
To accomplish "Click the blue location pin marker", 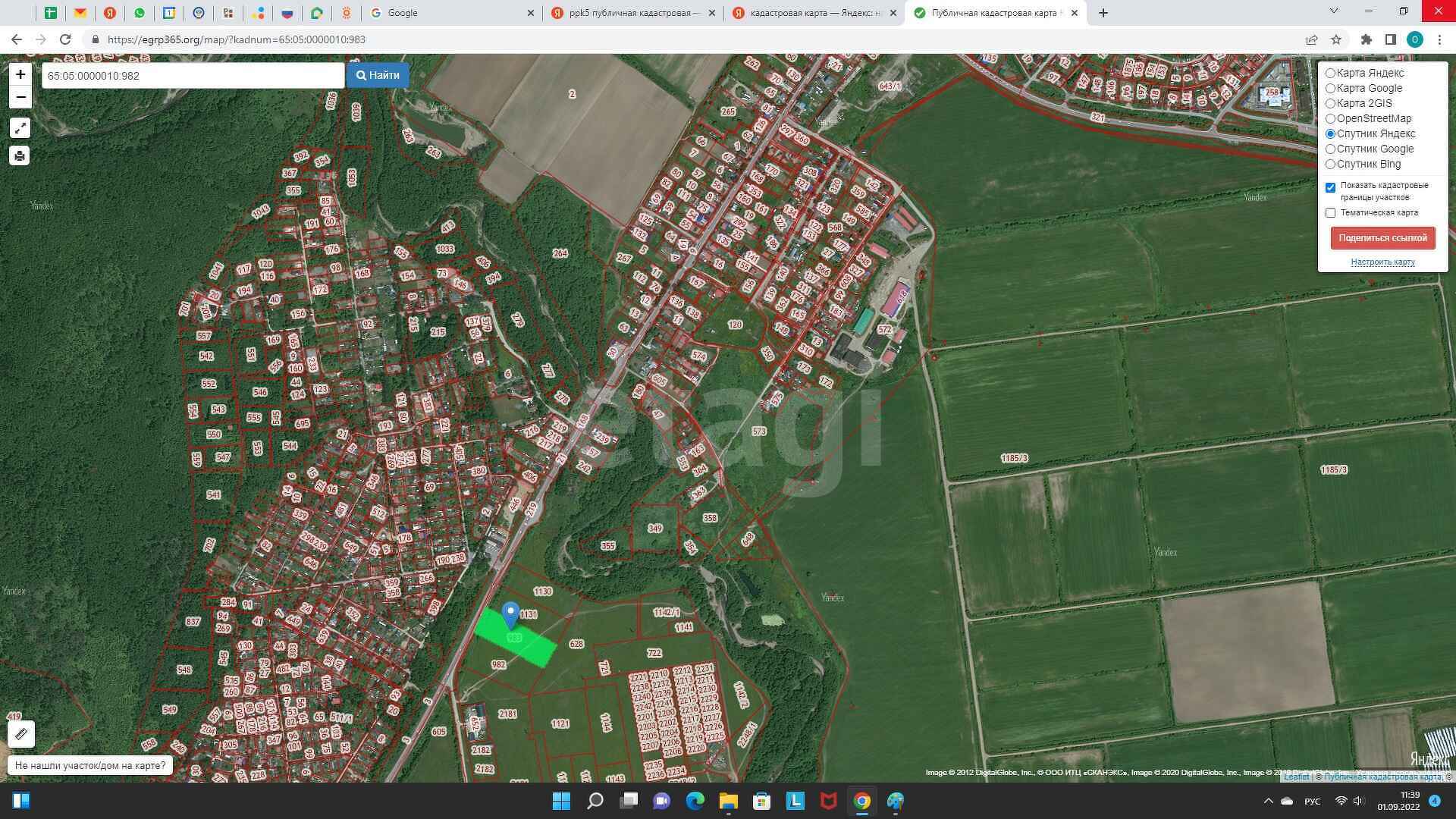I will tap(510, 613).
